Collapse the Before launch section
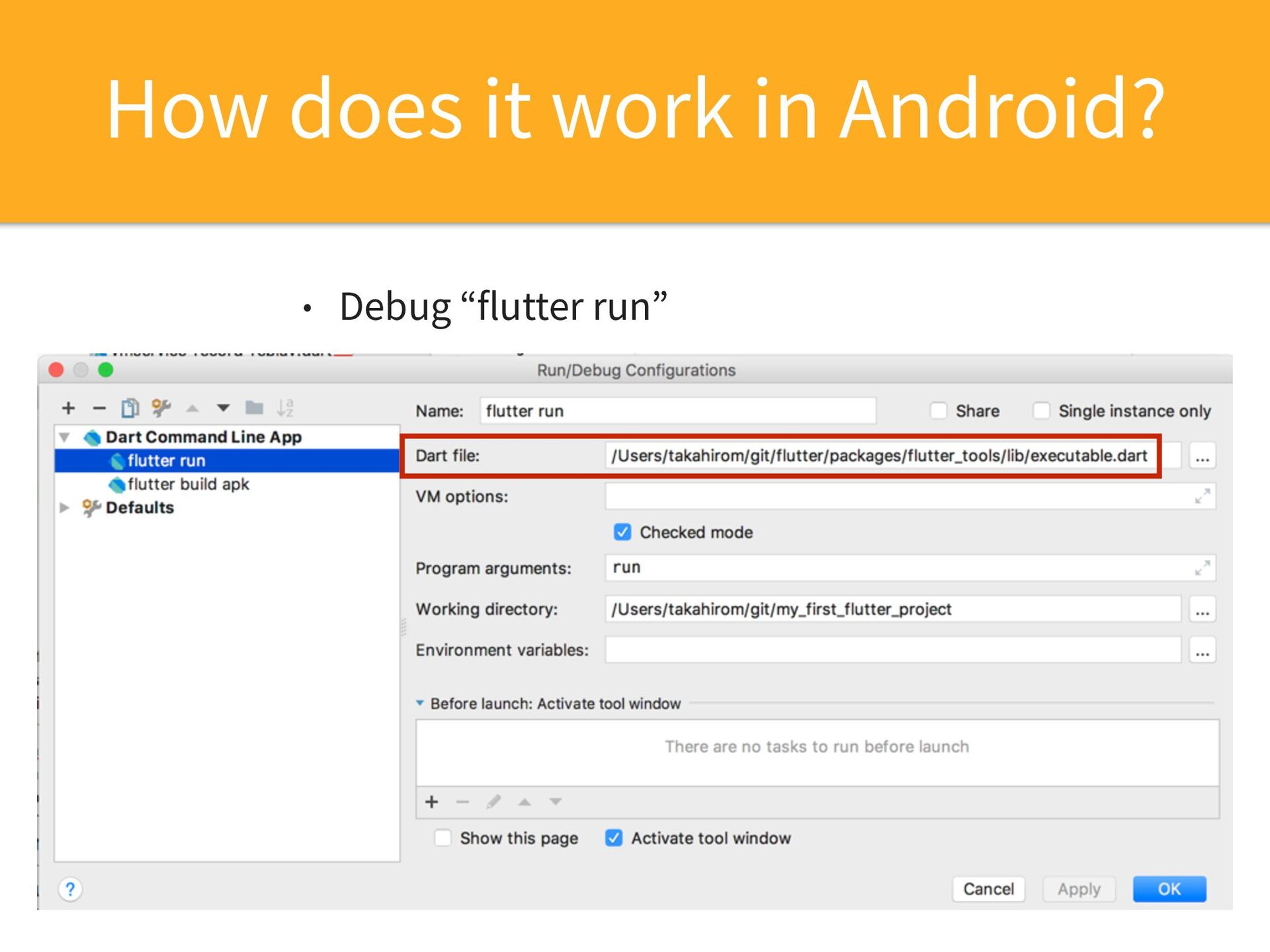Viewport: 1270px width, 952px height. point(420,703)
